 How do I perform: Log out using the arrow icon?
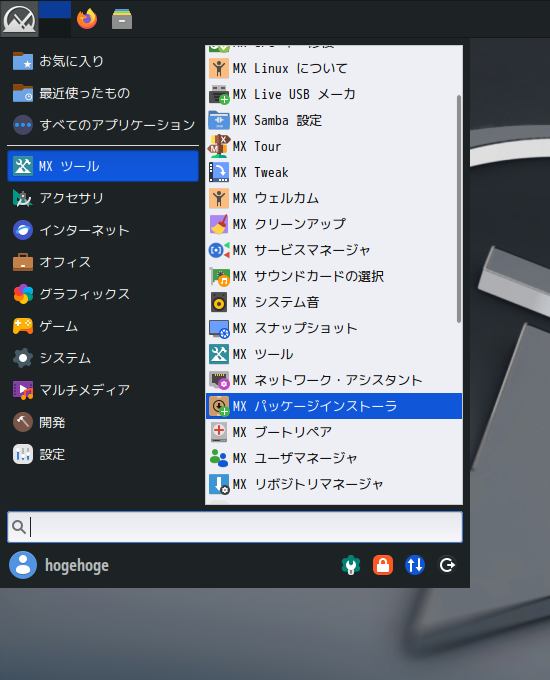447,565
